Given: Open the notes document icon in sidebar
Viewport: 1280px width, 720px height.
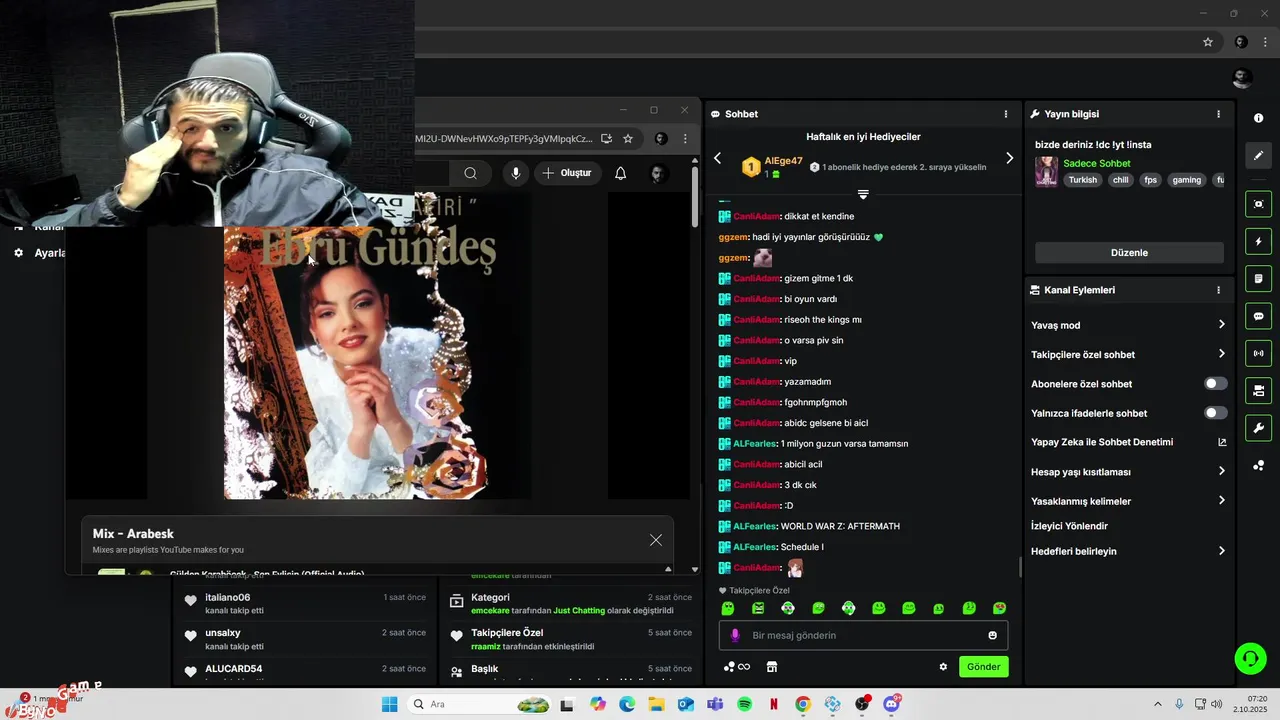Looking at the screenshot, I should pyautogui.click(x=1258, y=278).
